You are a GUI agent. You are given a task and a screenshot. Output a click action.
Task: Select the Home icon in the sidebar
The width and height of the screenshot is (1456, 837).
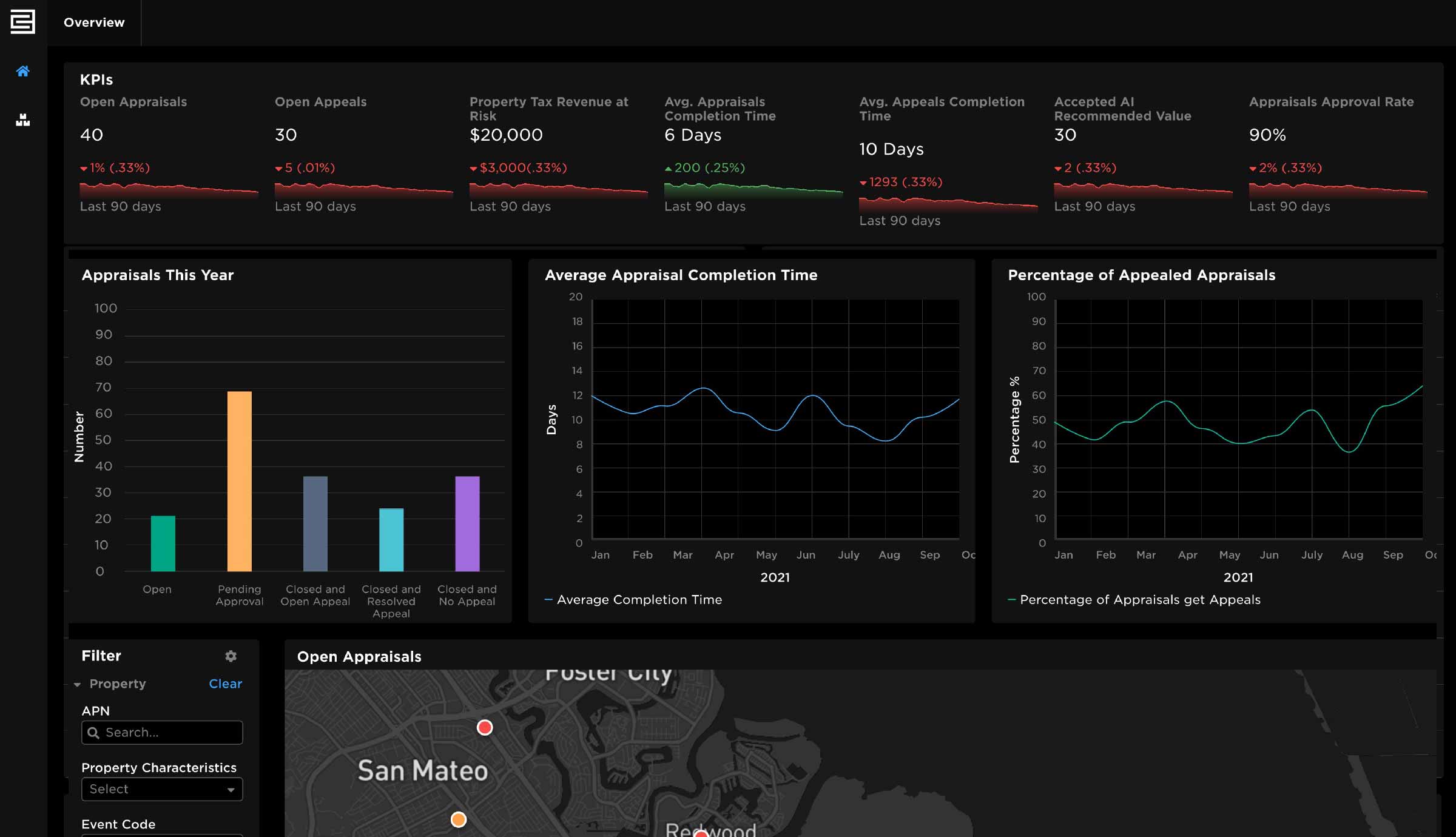23,72
